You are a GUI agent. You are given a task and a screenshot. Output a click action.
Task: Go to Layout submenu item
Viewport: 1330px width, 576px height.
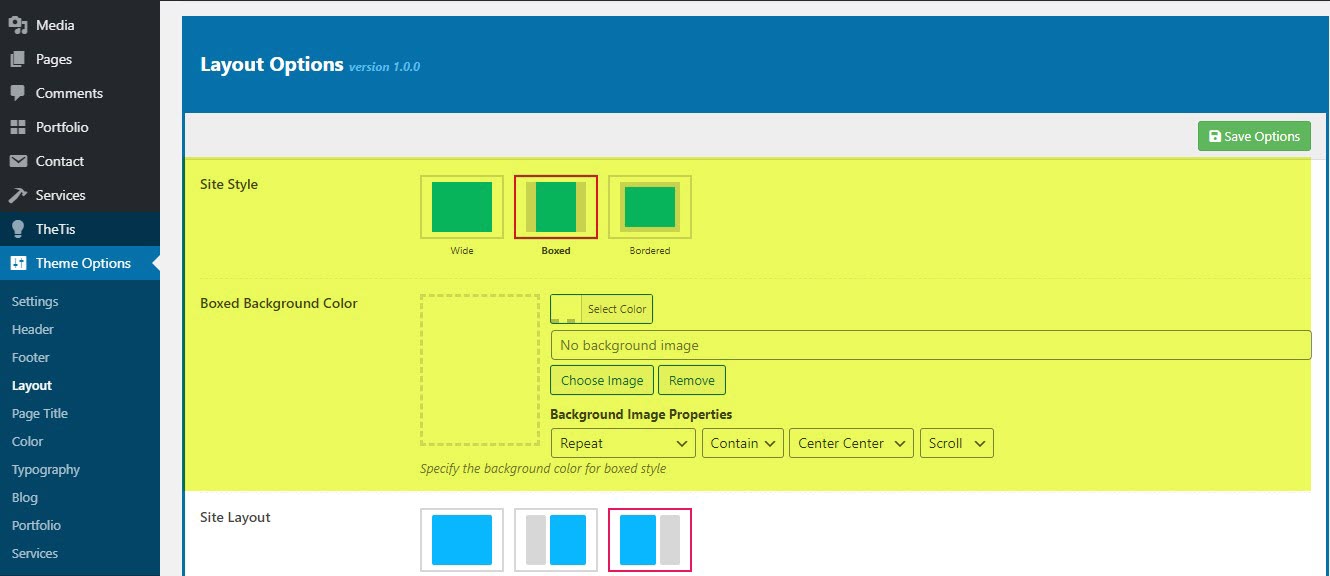(32, 385)
